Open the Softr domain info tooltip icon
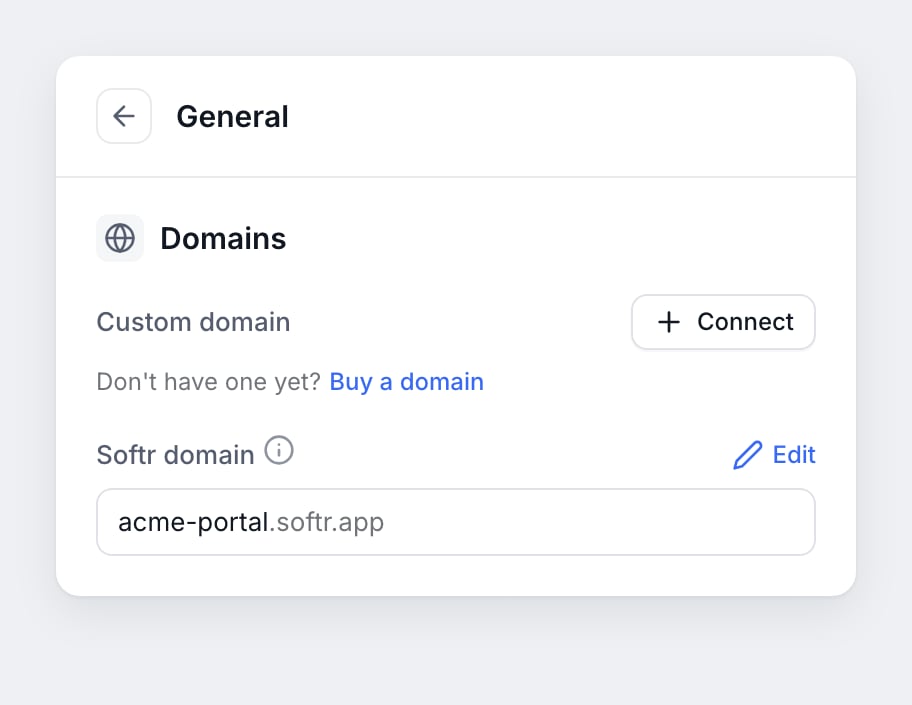 [279, 451]
